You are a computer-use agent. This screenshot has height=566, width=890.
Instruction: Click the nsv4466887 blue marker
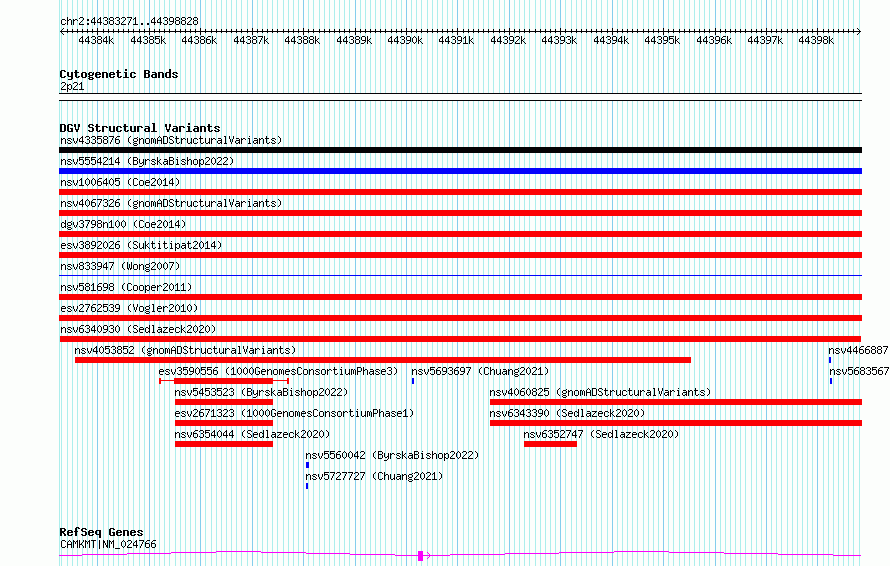coord(830,360)
